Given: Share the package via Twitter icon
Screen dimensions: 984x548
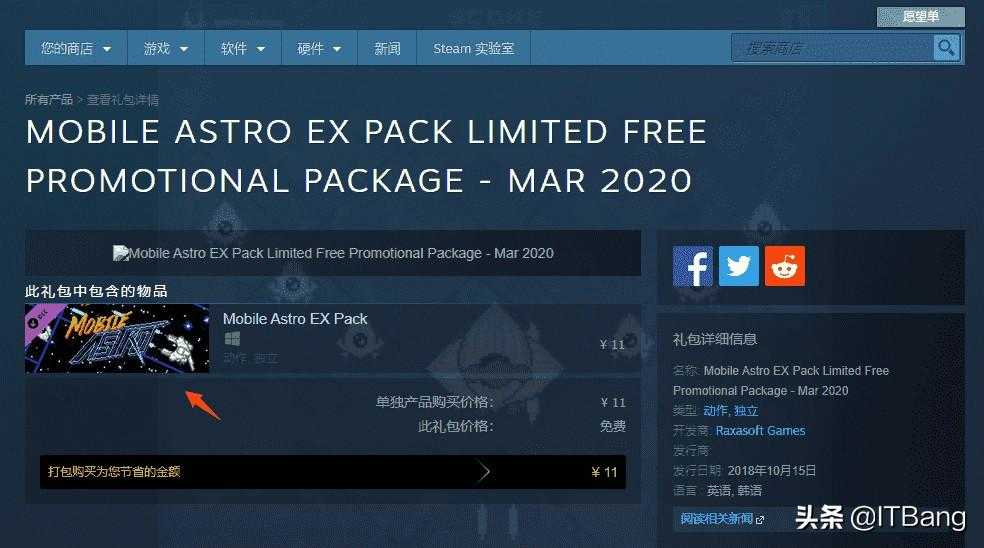Looking at the screenshot, I should coord(739,266).
